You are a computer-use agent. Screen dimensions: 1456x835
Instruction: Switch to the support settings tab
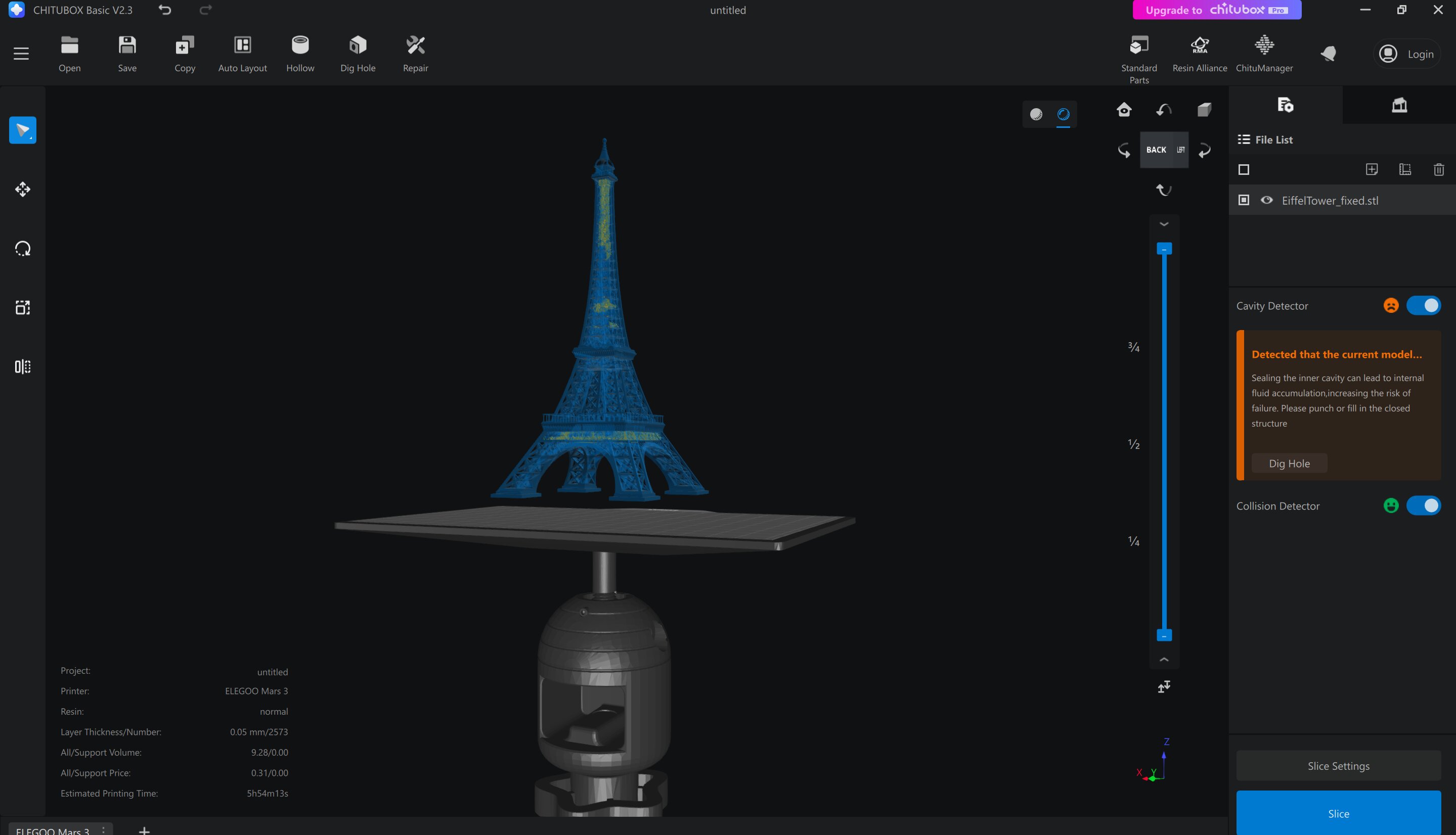click(x=1399, y=105)
